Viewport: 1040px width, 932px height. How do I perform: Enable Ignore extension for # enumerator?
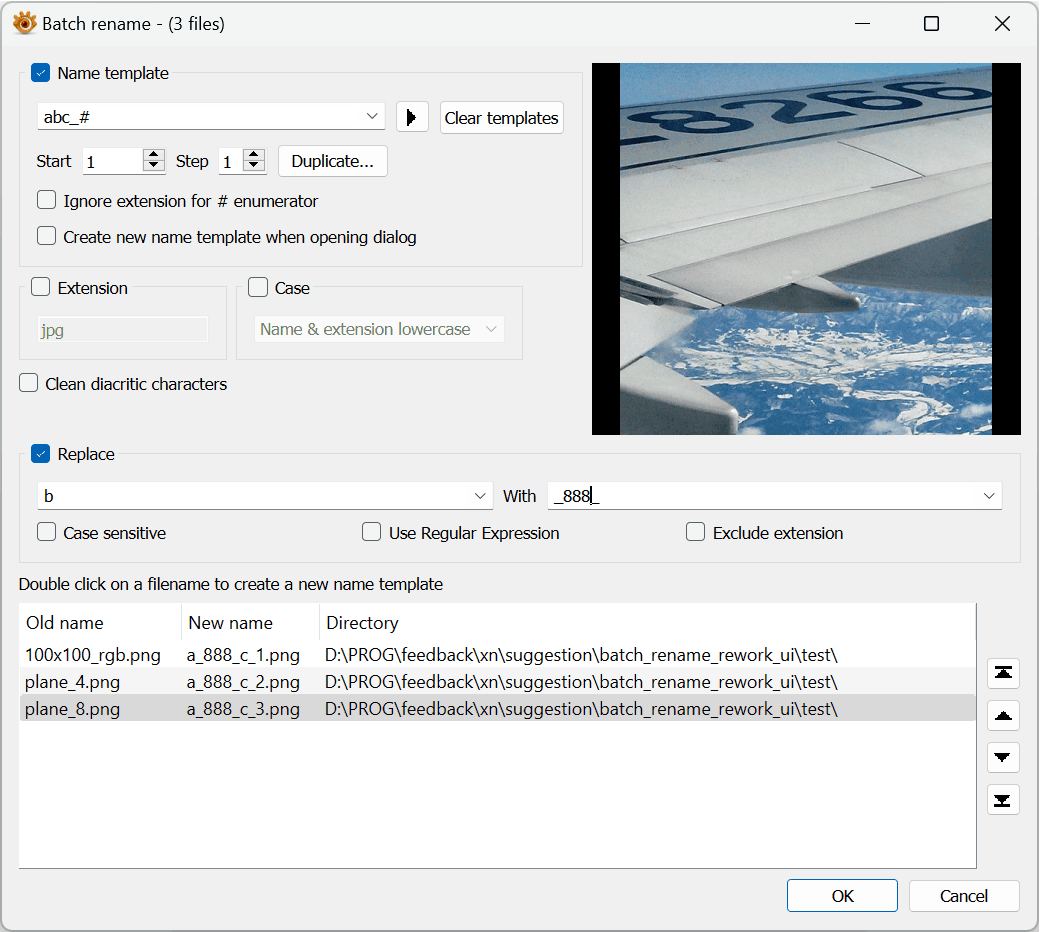(x=47, y=201)
